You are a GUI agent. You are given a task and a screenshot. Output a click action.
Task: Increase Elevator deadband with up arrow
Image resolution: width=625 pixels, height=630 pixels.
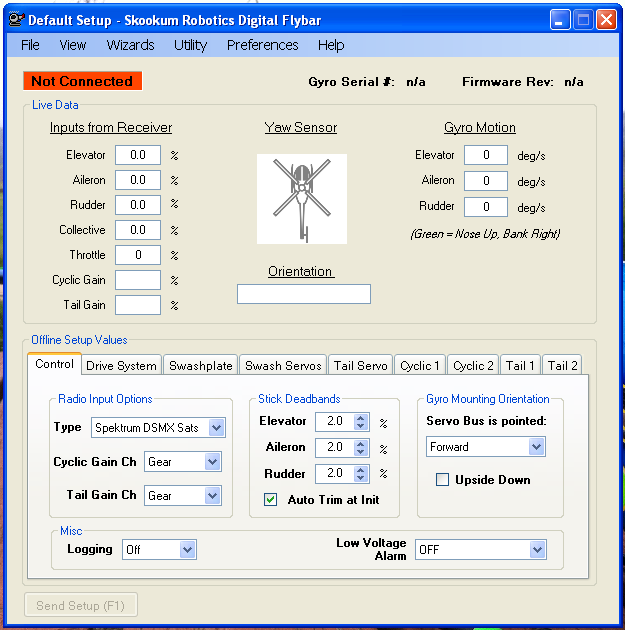click(361, 417)
